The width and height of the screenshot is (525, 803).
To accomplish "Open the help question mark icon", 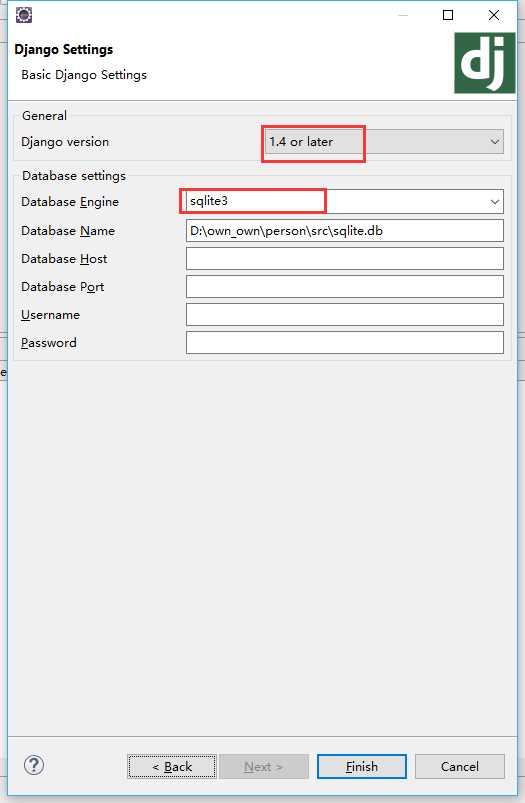I will 34,766.
